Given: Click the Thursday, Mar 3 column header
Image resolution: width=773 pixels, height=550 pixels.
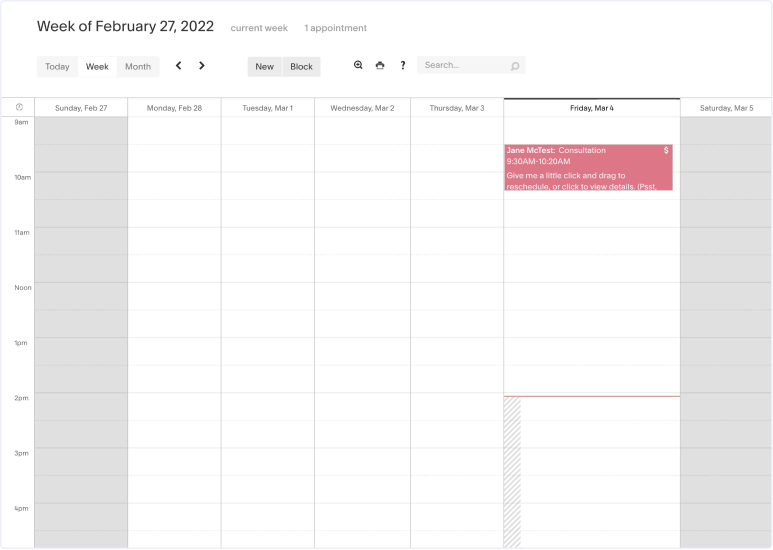Looking at the screenshot, I should coord(457,108).
